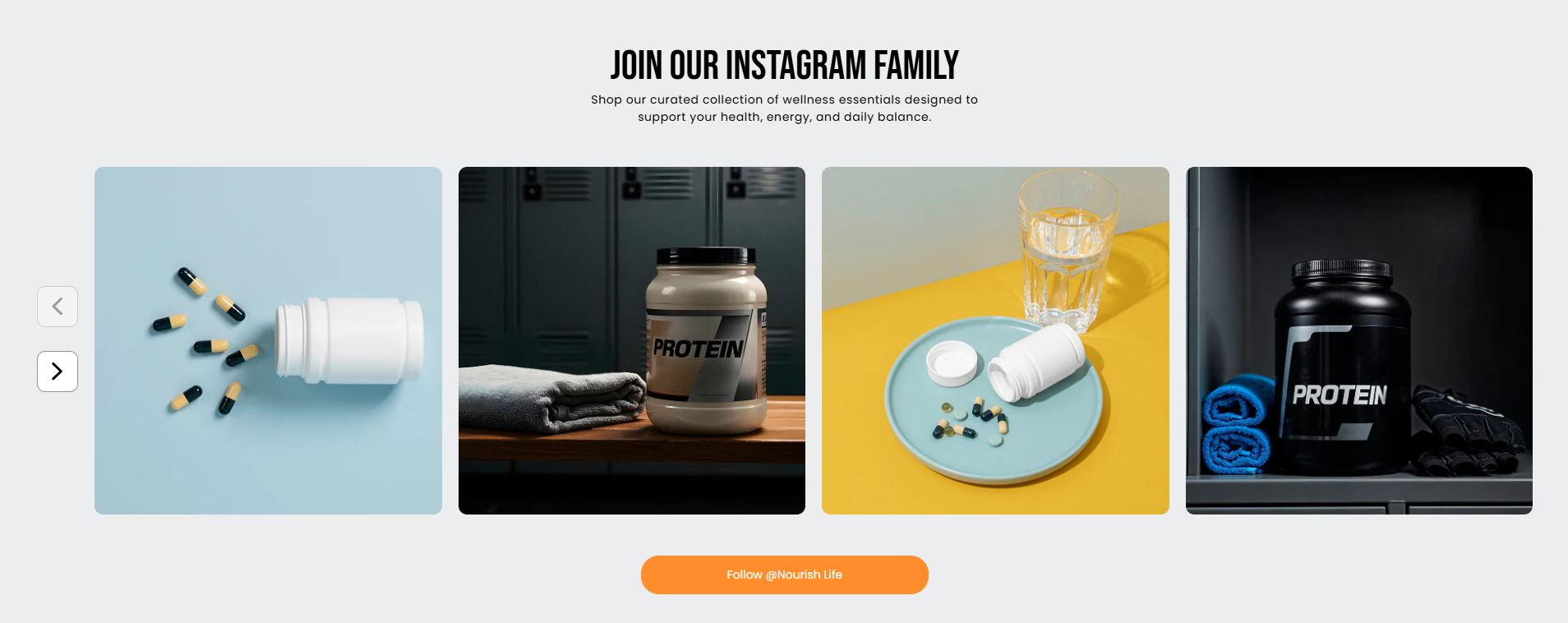Click the PROTEIN label on black tub
1568x623 pixels.
click(x=1340, y=395)
